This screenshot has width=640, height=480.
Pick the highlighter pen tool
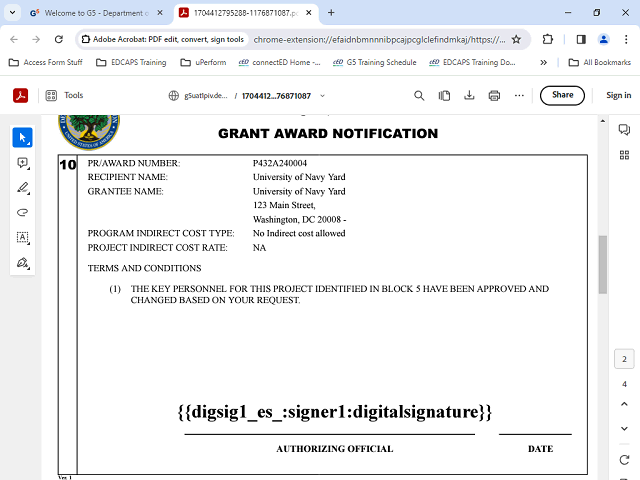click(x=22, y=188)
